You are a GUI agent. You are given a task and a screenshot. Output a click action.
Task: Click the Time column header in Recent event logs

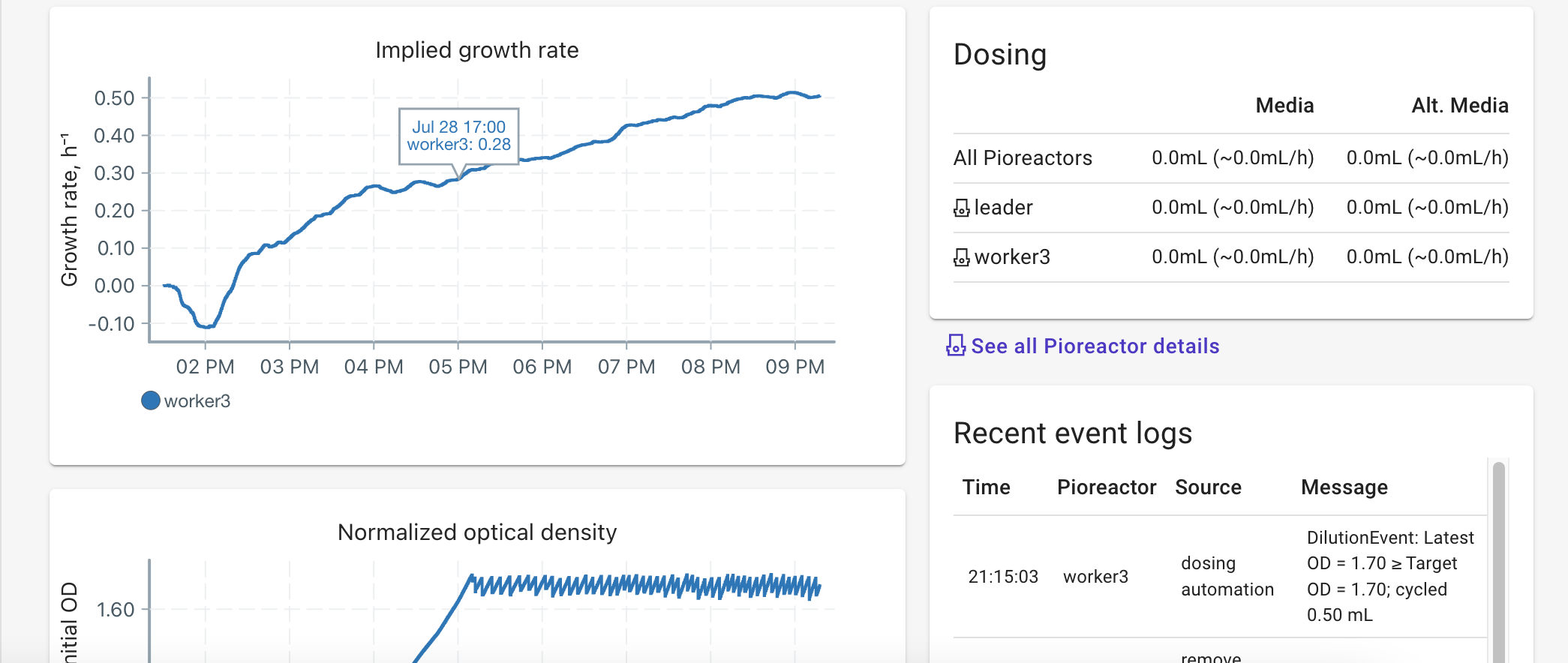tap(986, 487)
